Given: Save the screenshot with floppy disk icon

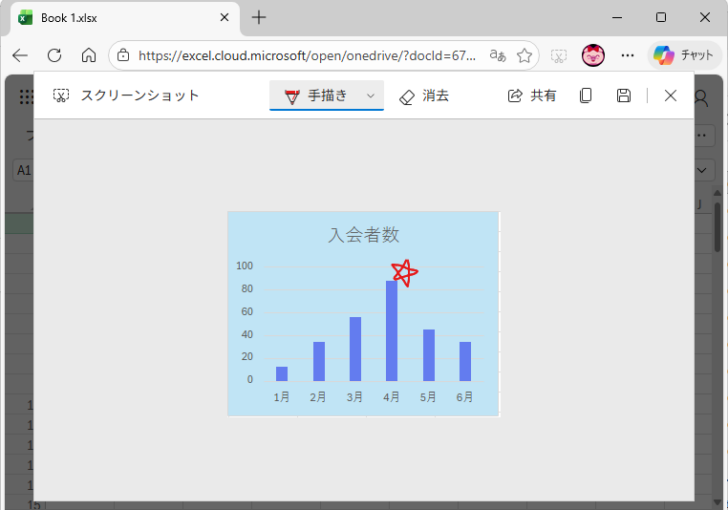Looking at the screenshot, I should point(624,96).
